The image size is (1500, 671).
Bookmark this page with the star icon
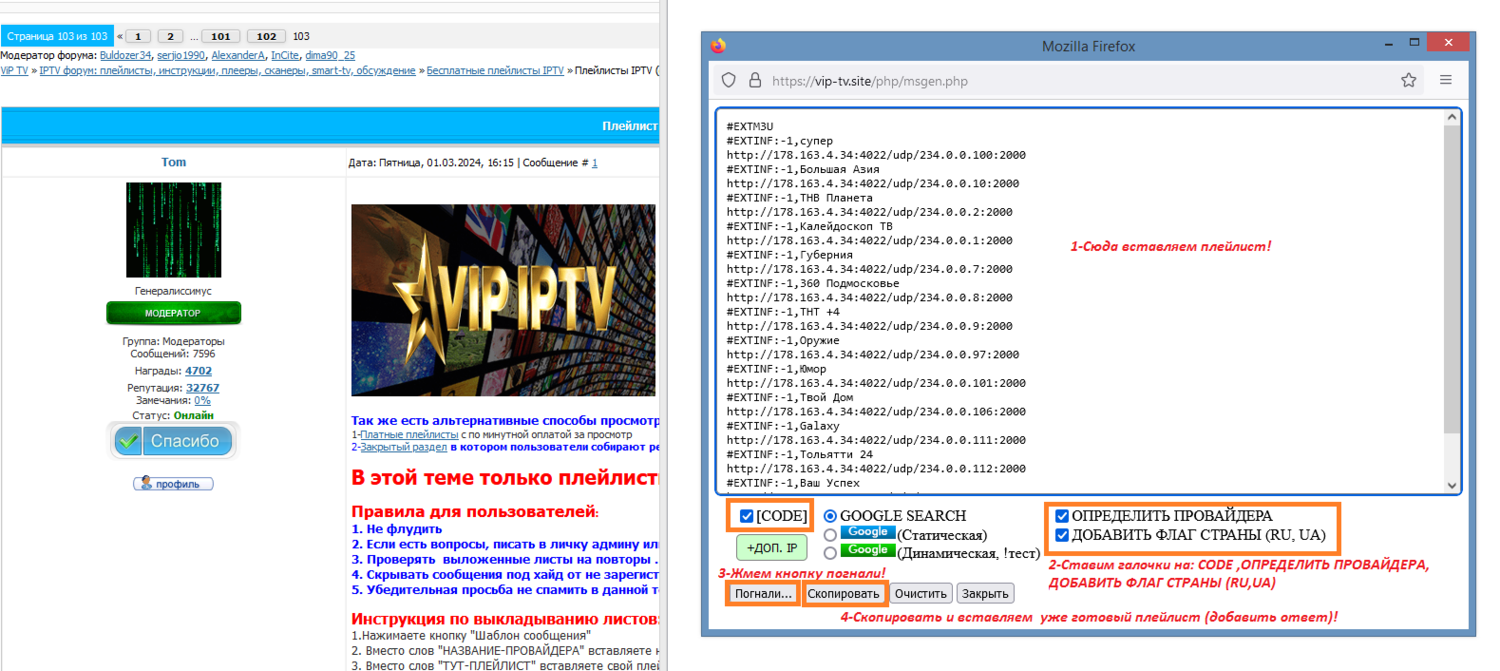[x=1408, y=81]
